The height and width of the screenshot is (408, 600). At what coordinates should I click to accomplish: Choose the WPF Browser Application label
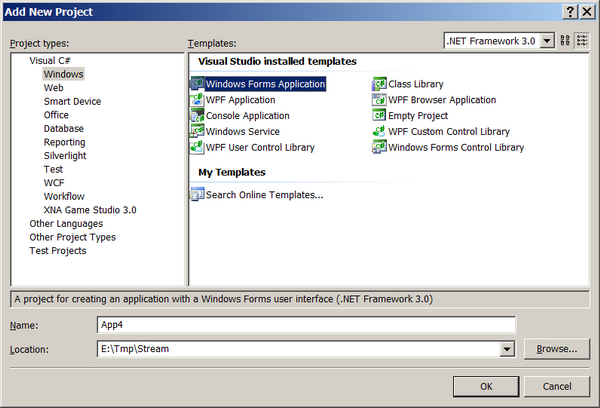click(442, 100)
